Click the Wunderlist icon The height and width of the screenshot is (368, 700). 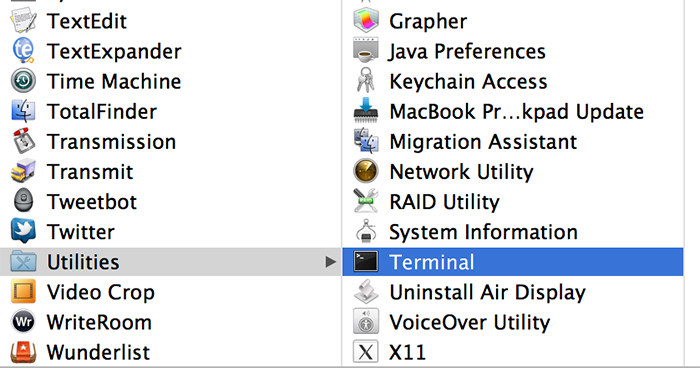[23, 352]
